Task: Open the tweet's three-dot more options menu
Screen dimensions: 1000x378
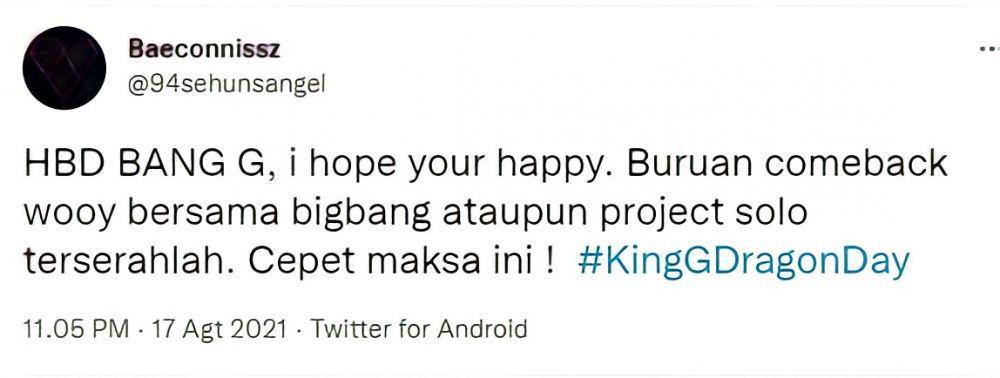Action: click(x=989, y=49)
